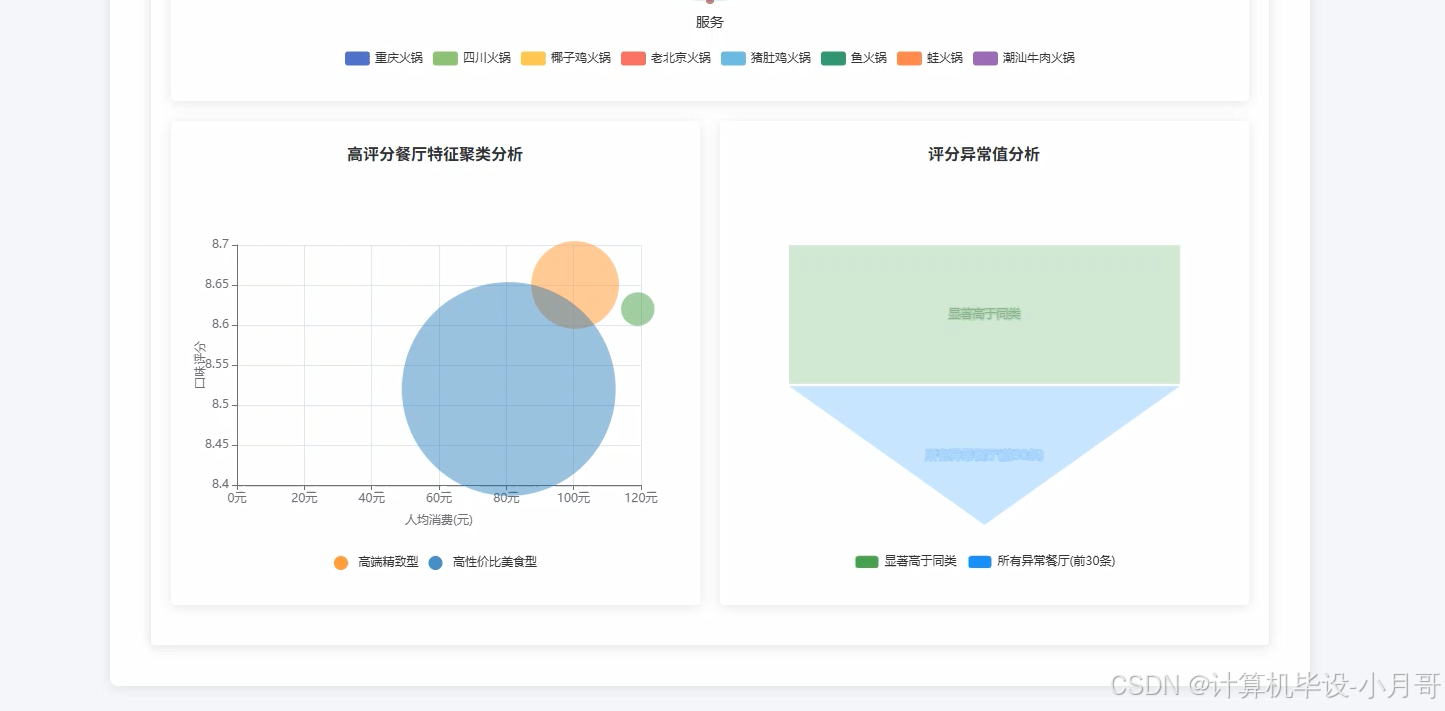Viewport: 1445px width, 711px height.
Task: Toggle the 鱼火锅 legend item
Action: [x=854, y=58]
